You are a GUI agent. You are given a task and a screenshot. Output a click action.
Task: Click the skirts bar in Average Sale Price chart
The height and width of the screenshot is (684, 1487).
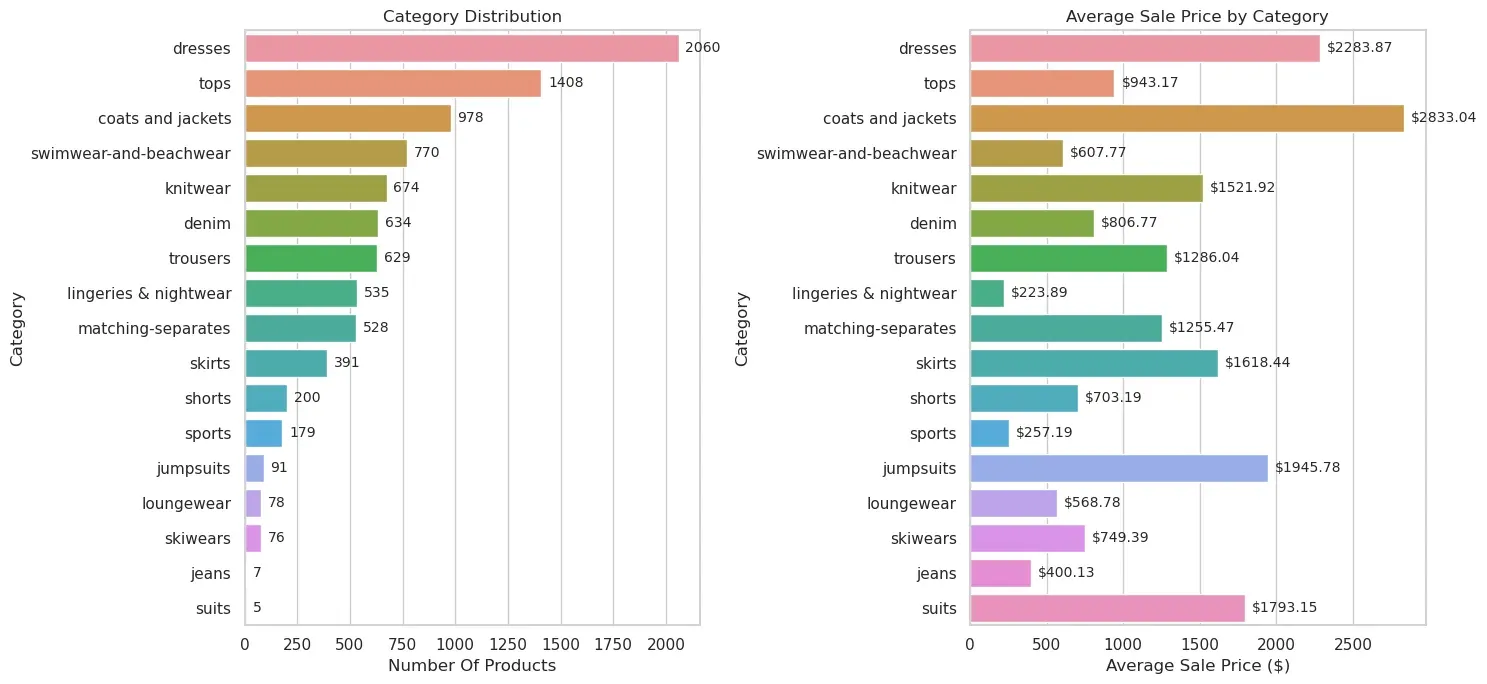tap(1094, 363)
